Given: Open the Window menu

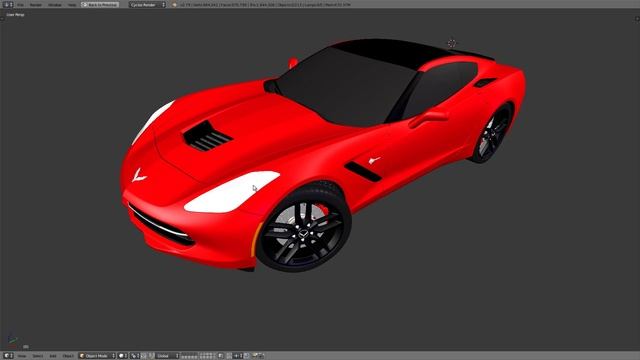Looking at the screenshot, I should [x=55, y=5].
